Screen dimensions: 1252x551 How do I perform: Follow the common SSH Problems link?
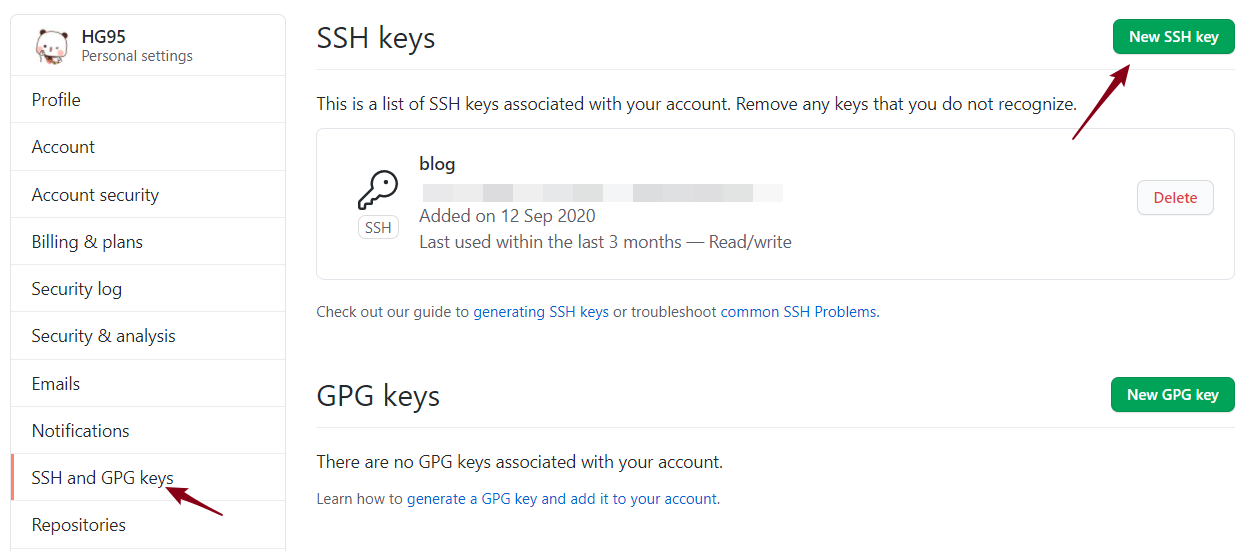tap(798, 312)
